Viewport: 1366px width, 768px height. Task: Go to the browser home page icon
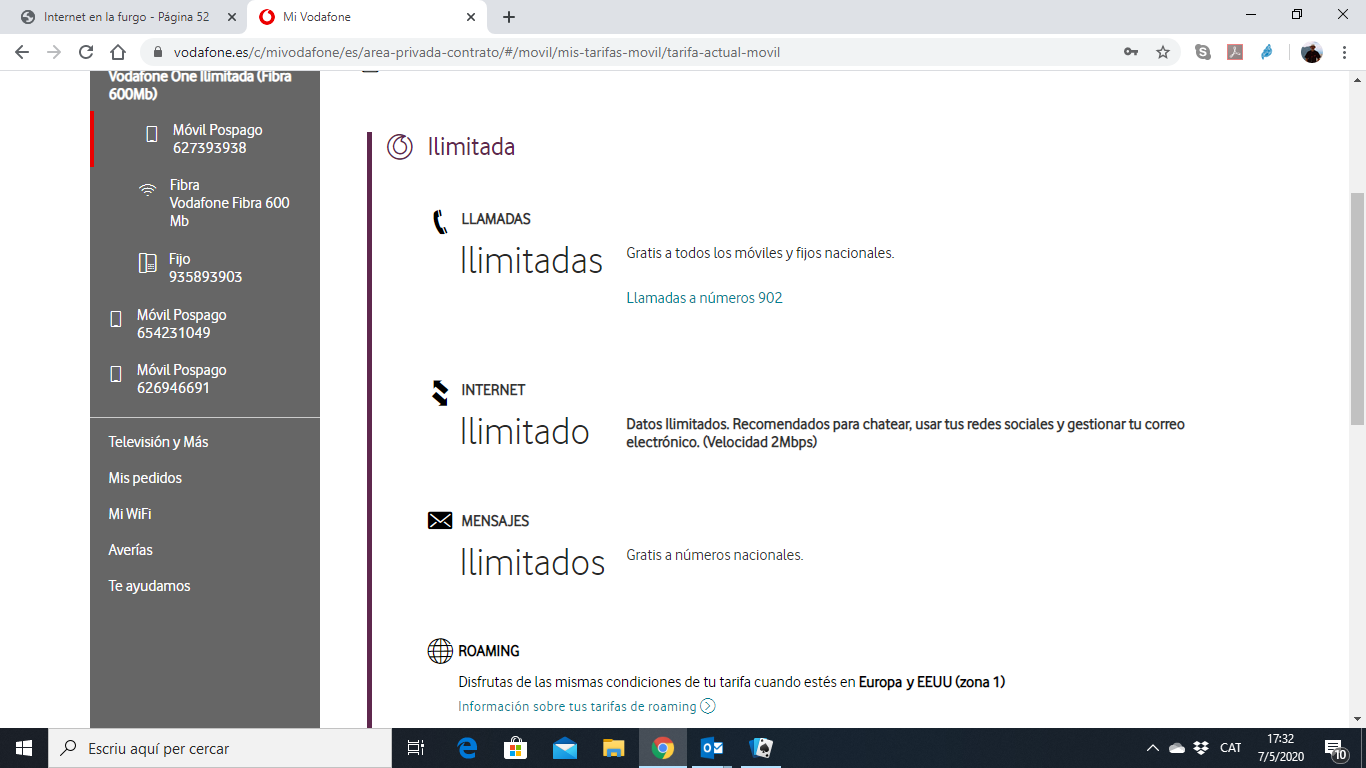click(118, 52)
